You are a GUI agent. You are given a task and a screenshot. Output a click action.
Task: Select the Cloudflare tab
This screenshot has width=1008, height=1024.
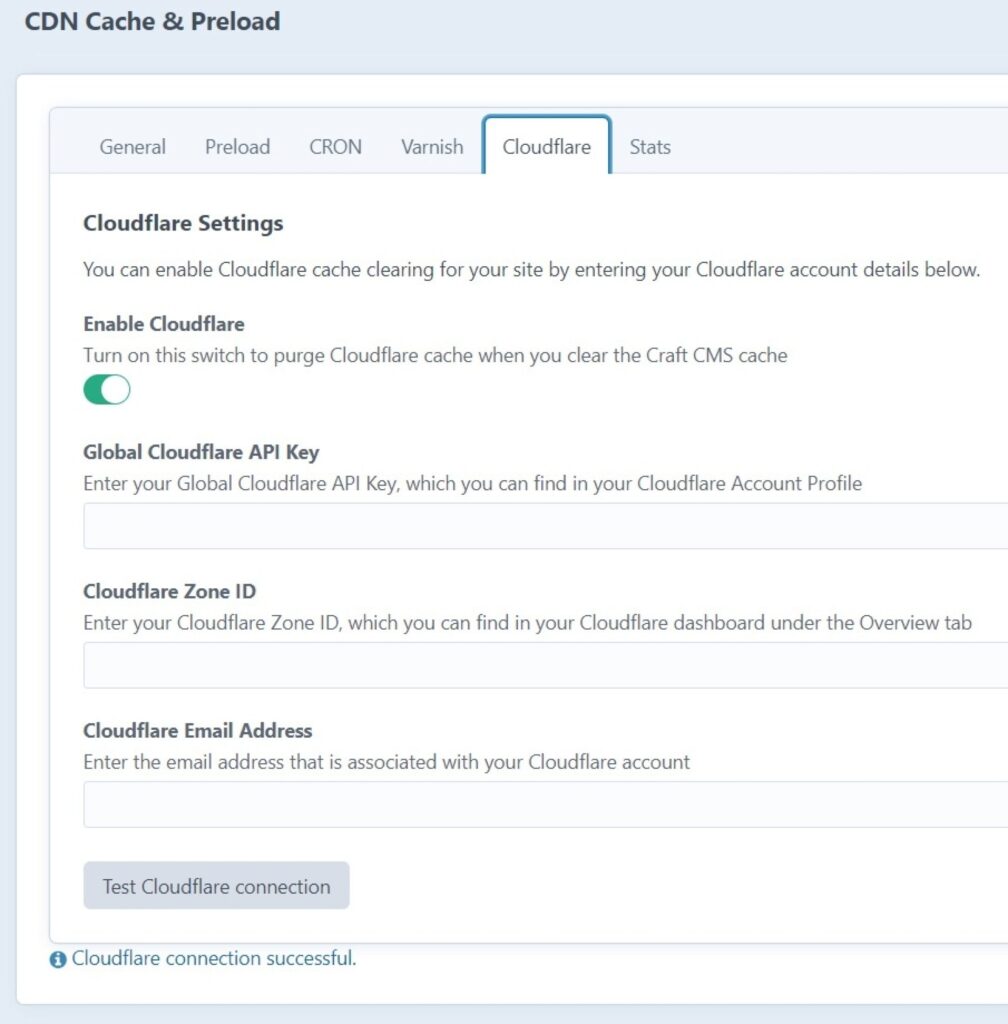tap(546, 145)
